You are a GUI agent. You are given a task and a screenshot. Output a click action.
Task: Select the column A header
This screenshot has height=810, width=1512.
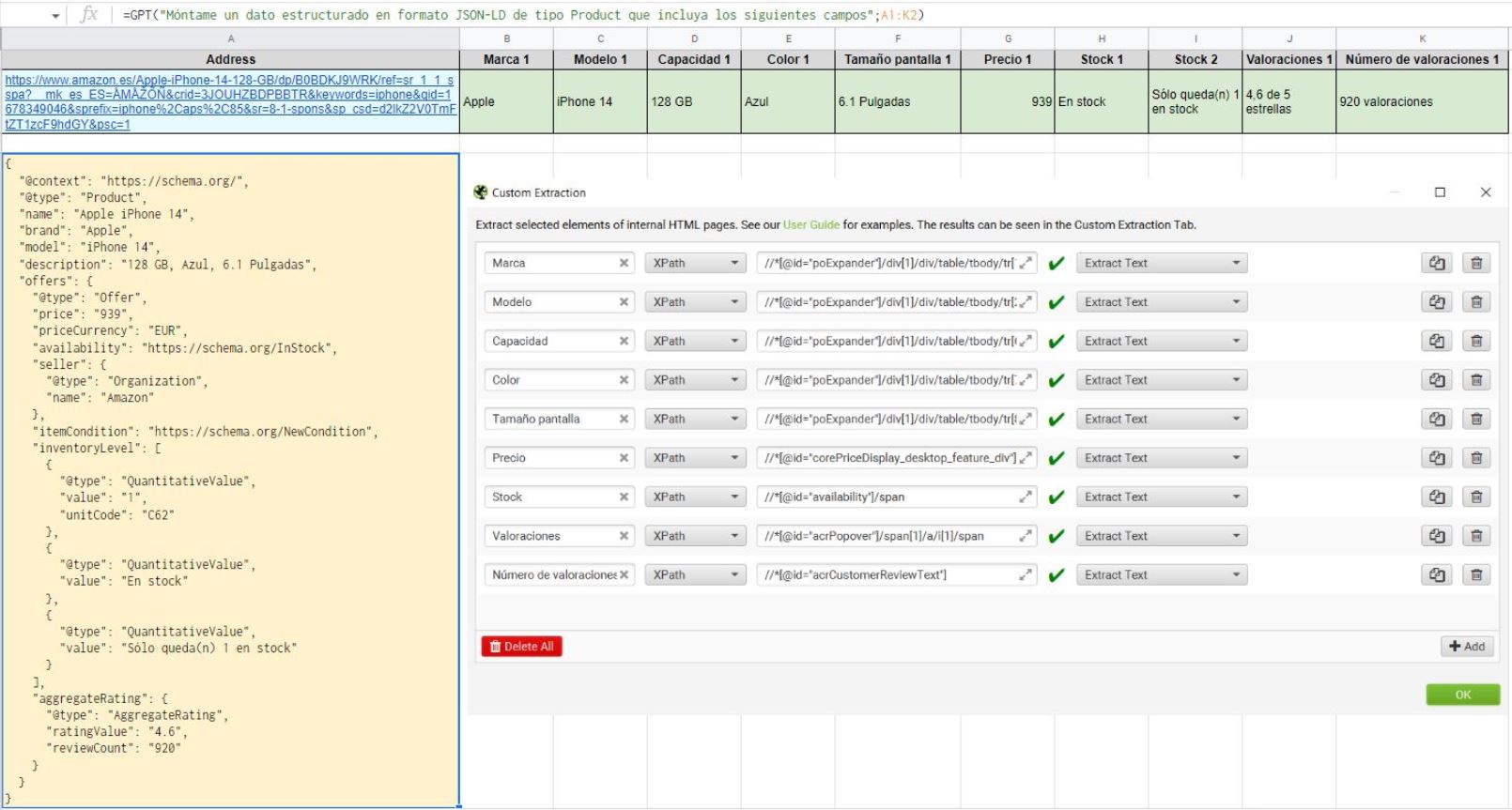(x=230, y=38)
